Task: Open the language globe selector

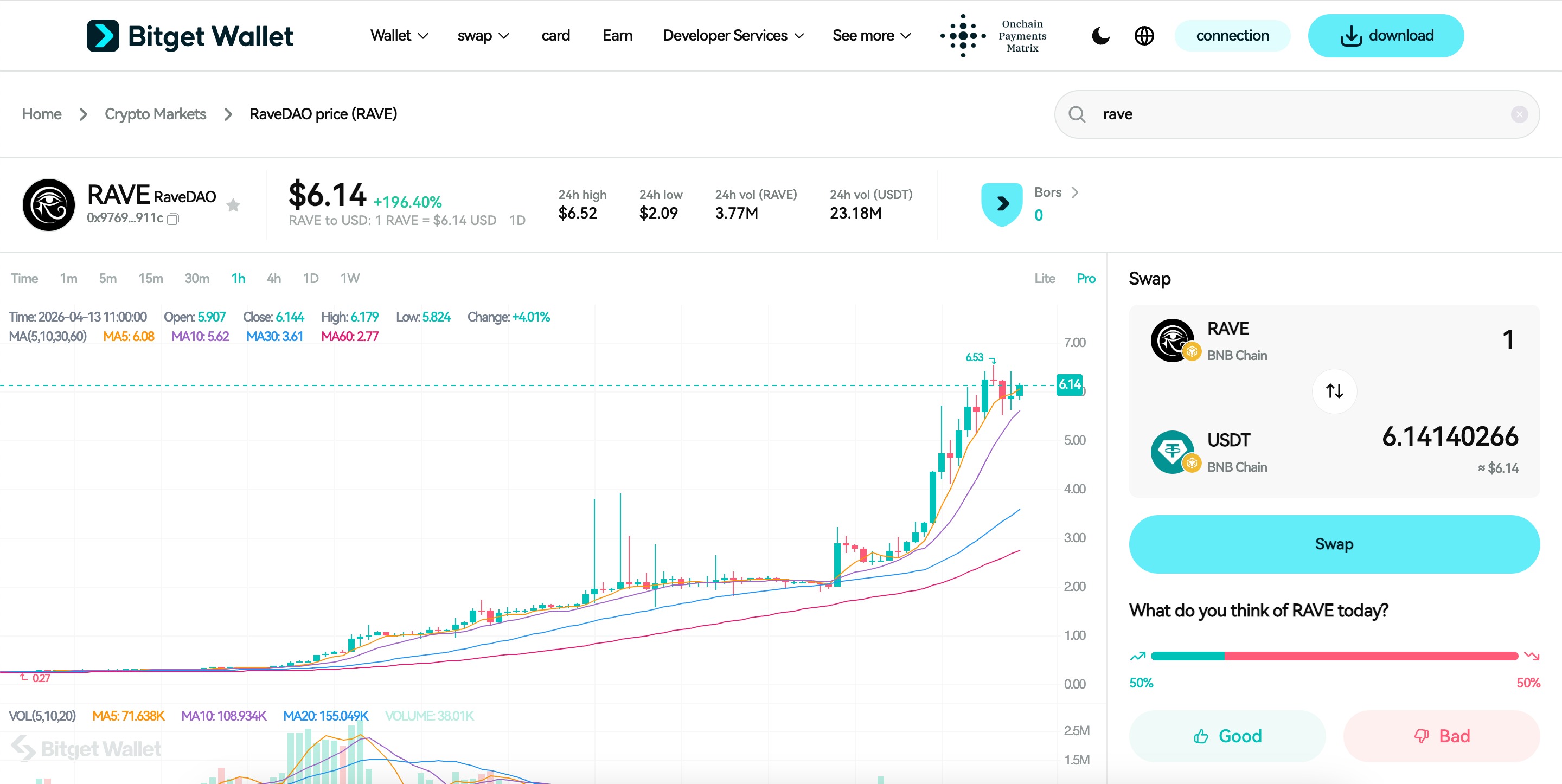Action: (x=1144, y=36)
